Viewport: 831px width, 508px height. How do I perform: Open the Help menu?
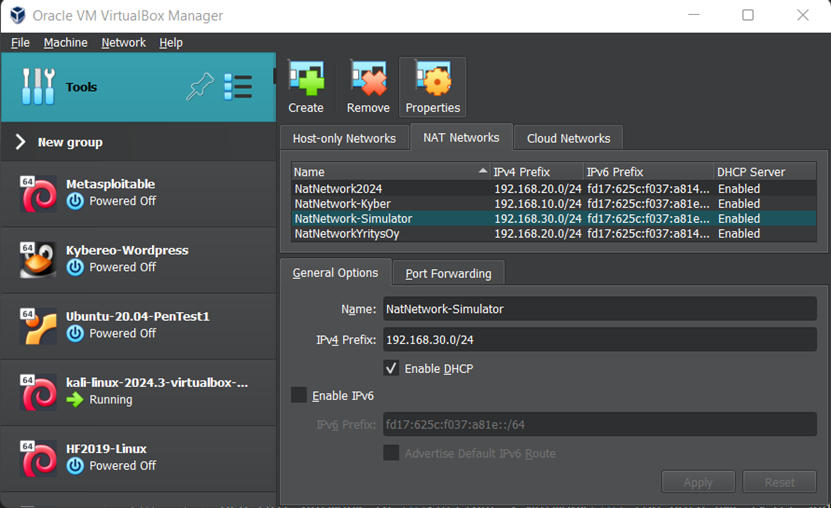pos(171,42)
